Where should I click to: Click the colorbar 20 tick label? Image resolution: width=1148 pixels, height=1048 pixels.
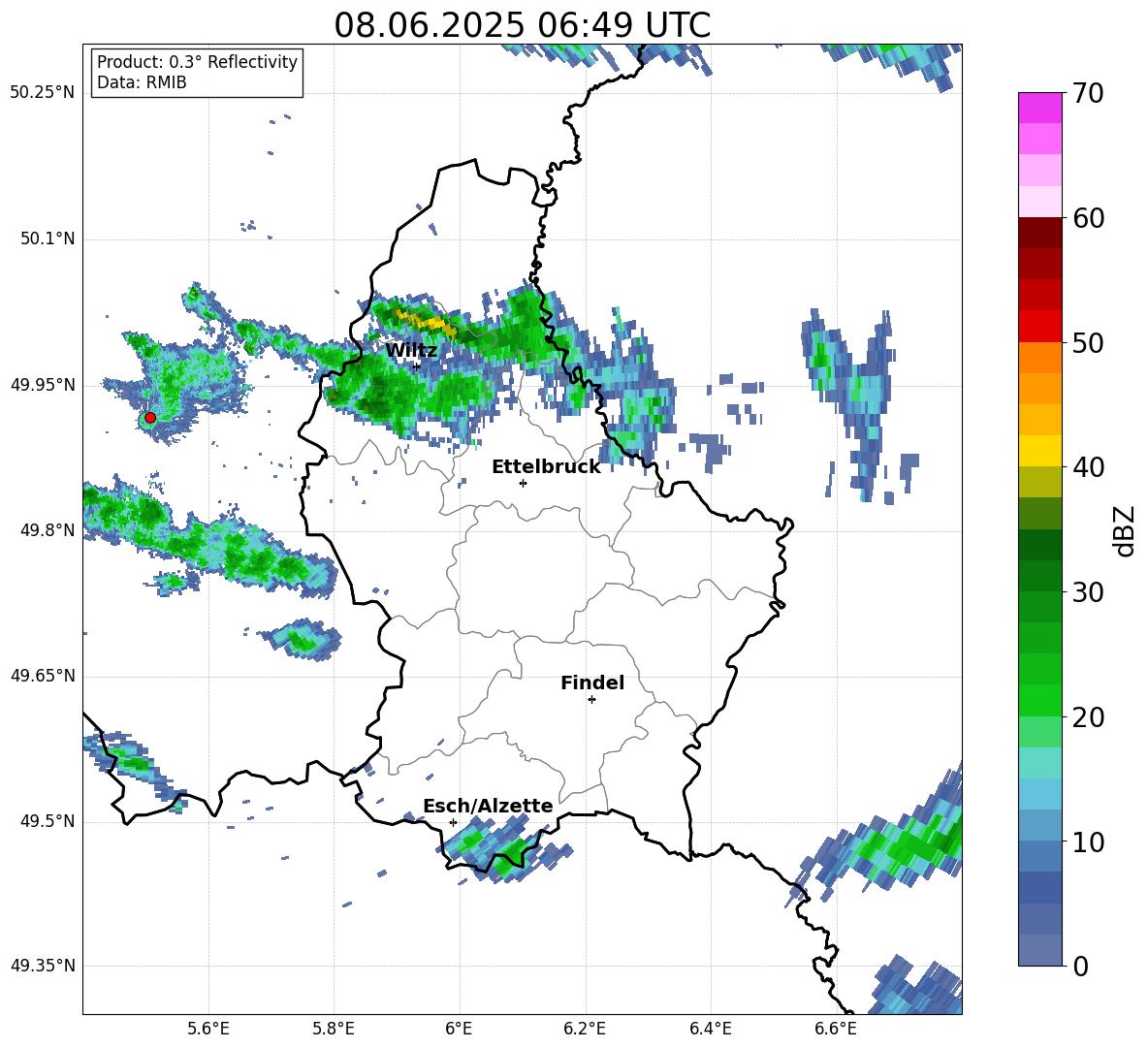(1088, 717)
